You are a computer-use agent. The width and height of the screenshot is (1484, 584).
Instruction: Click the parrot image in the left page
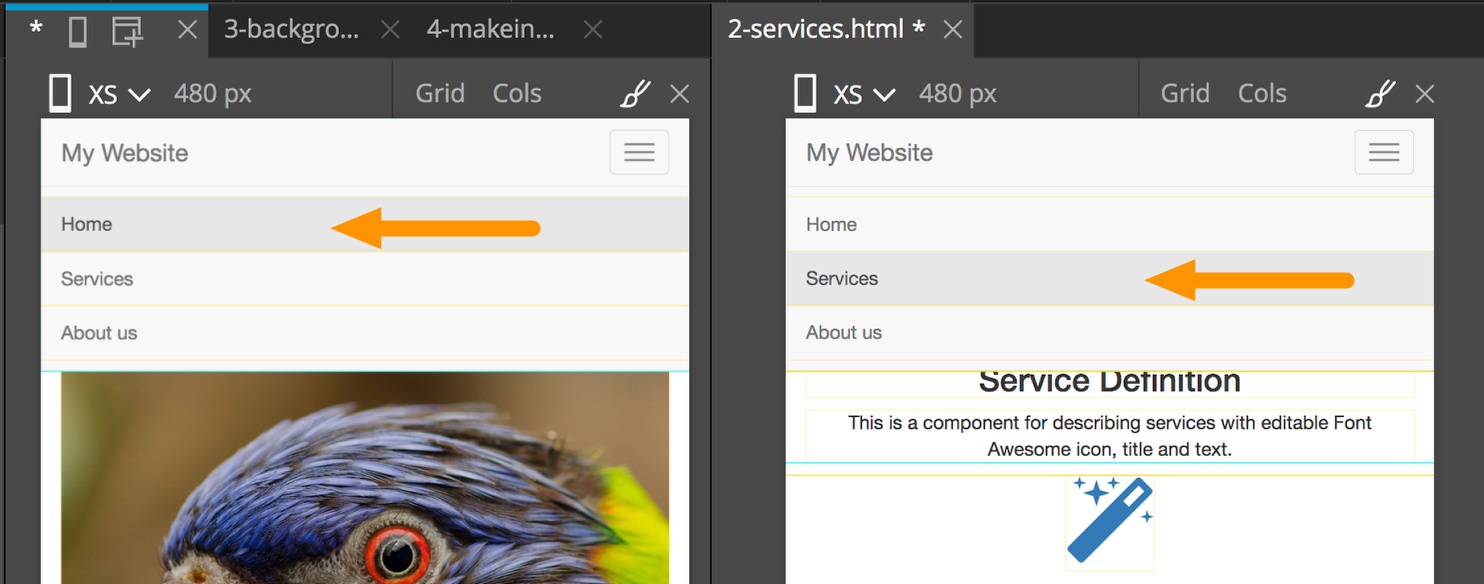click(365, 478)
